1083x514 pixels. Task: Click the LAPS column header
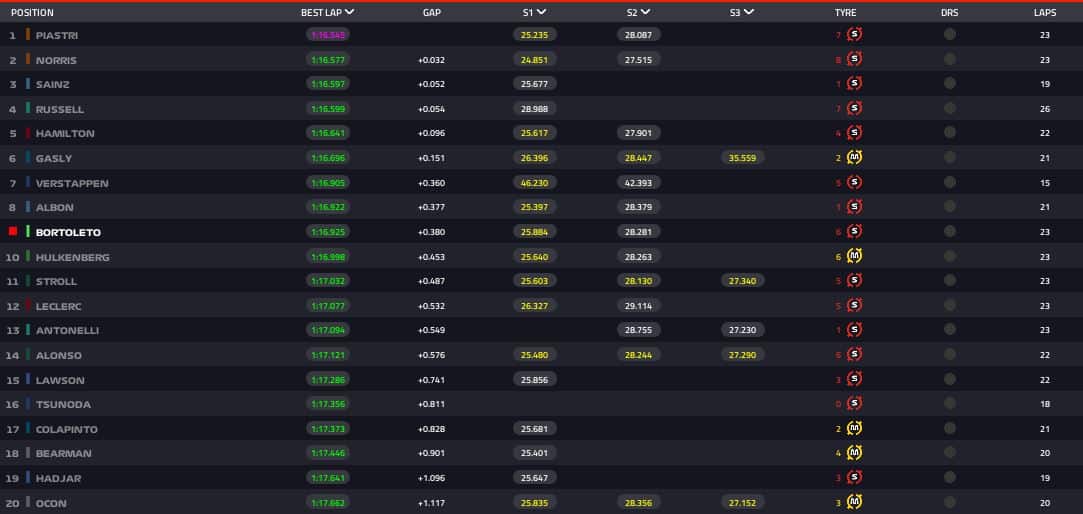click(x=1045, y=12)
